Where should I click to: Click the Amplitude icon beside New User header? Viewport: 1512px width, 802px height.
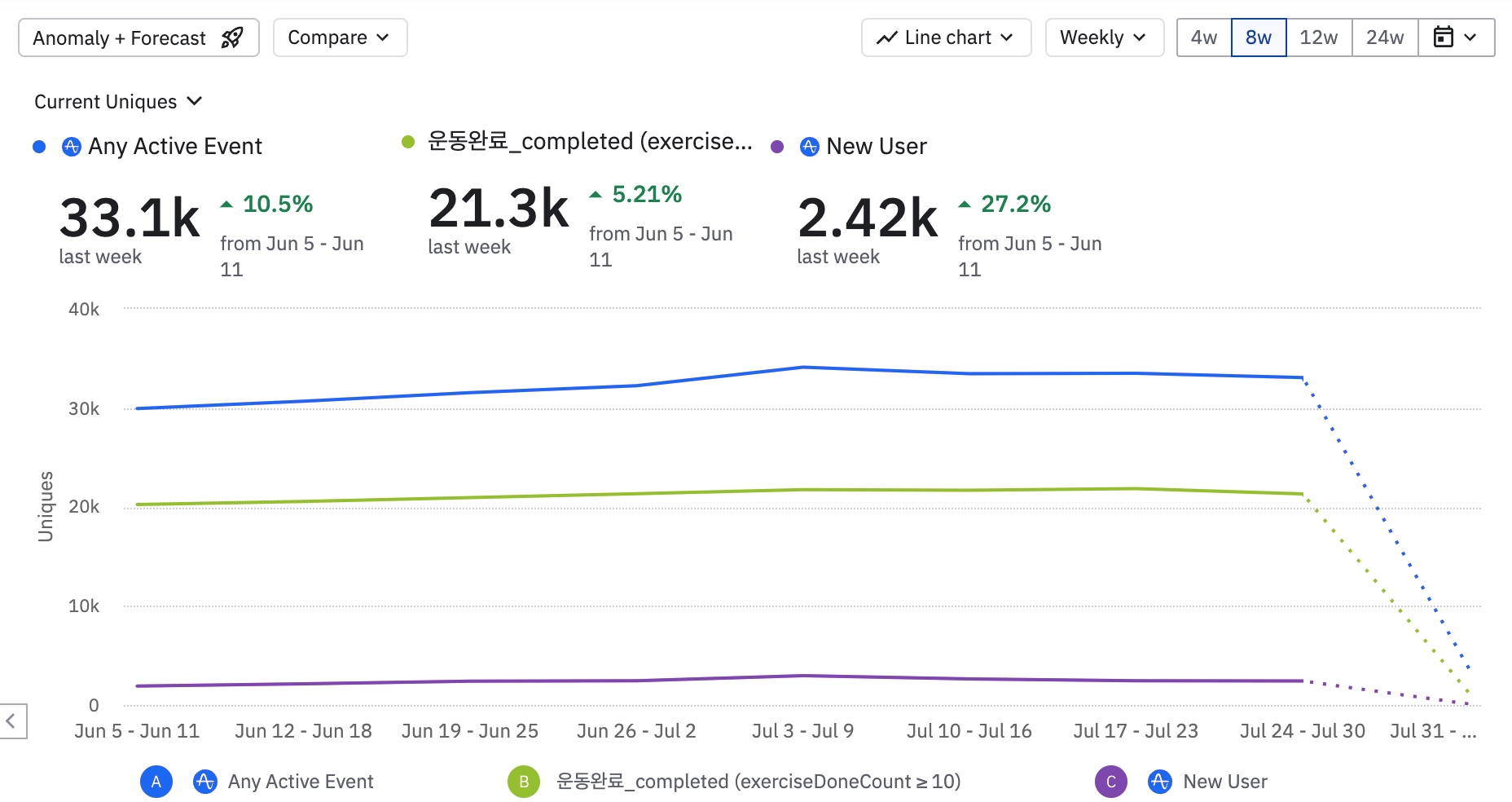810,147
